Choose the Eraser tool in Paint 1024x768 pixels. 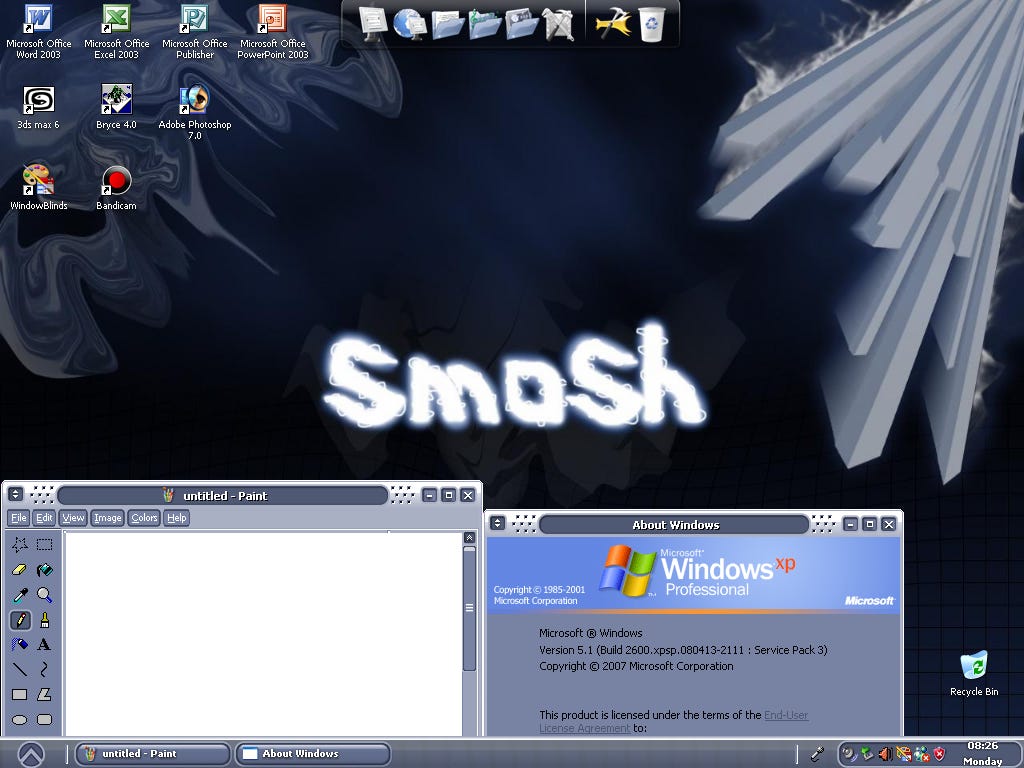20,569
